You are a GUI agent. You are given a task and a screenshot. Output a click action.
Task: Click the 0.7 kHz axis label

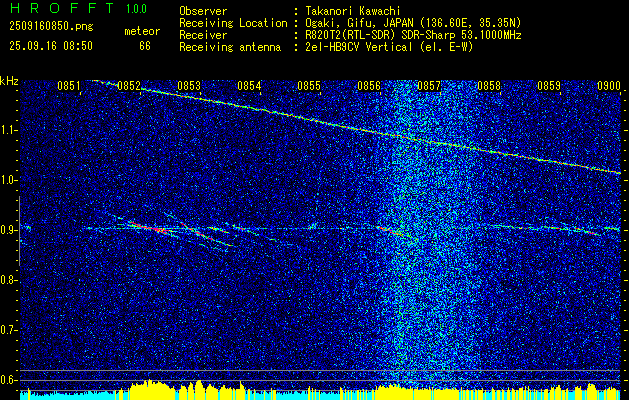click(x=7, y=330)
